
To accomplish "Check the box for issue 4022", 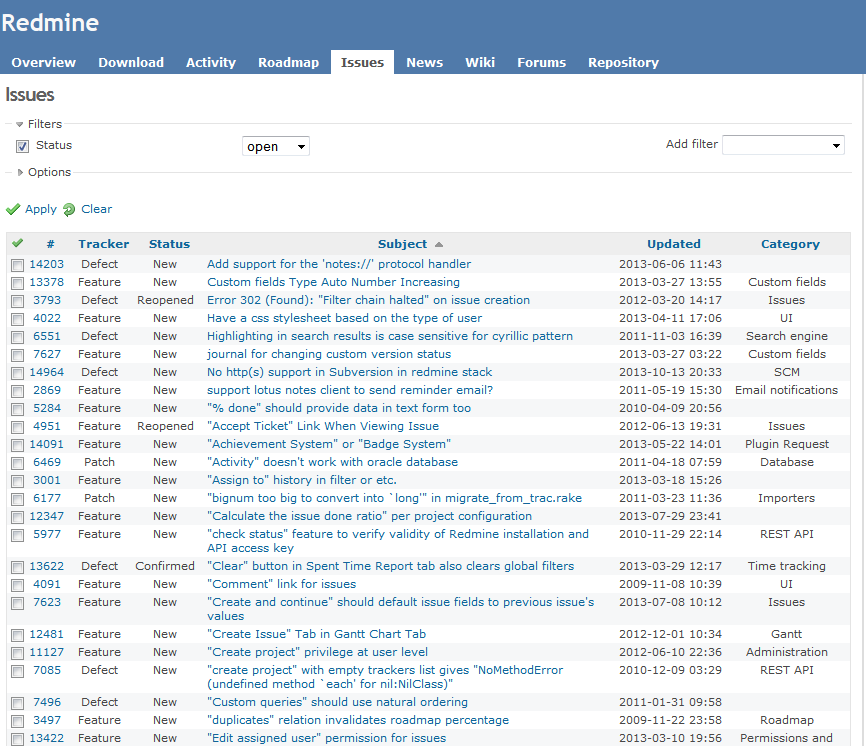I will (x=18, y=319).
